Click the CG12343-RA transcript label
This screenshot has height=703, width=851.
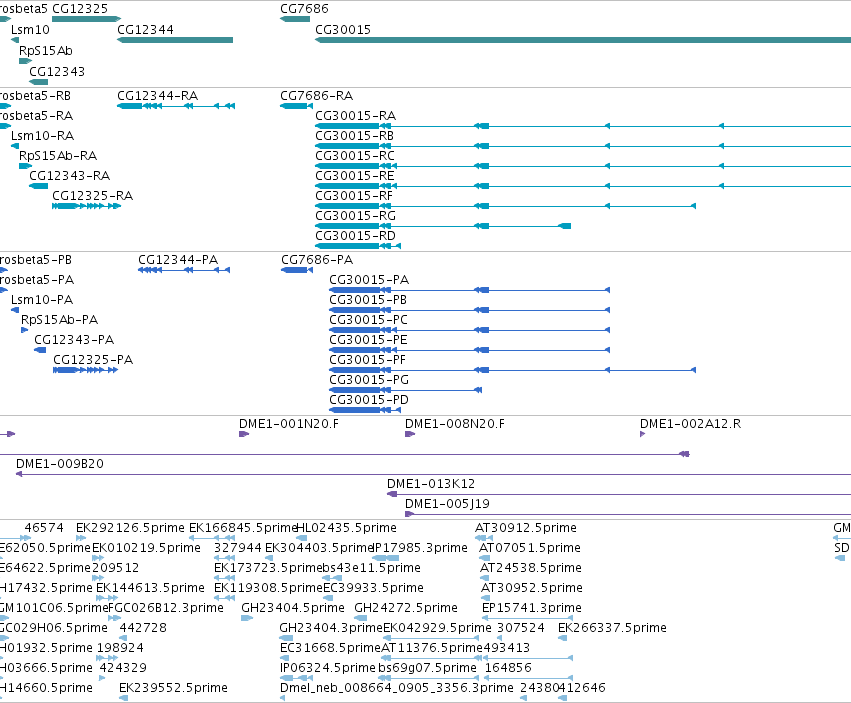pos(69,176)
